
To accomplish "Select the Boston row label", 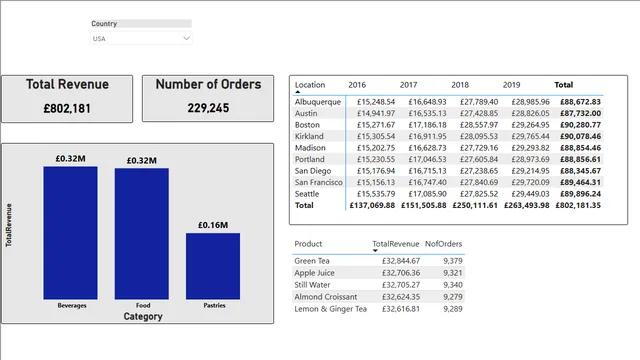I will (x=307, y=125).
